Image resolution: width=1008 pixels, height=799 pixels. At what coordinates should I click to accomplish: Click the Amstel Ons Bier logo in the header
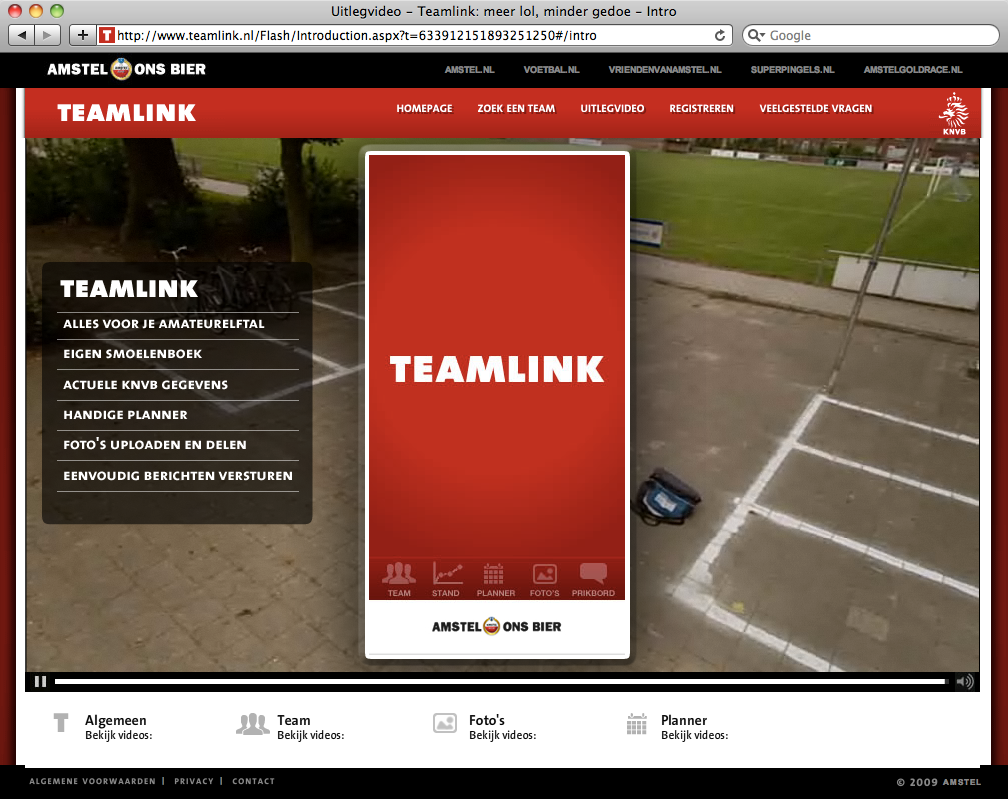(x=127, y=69)
